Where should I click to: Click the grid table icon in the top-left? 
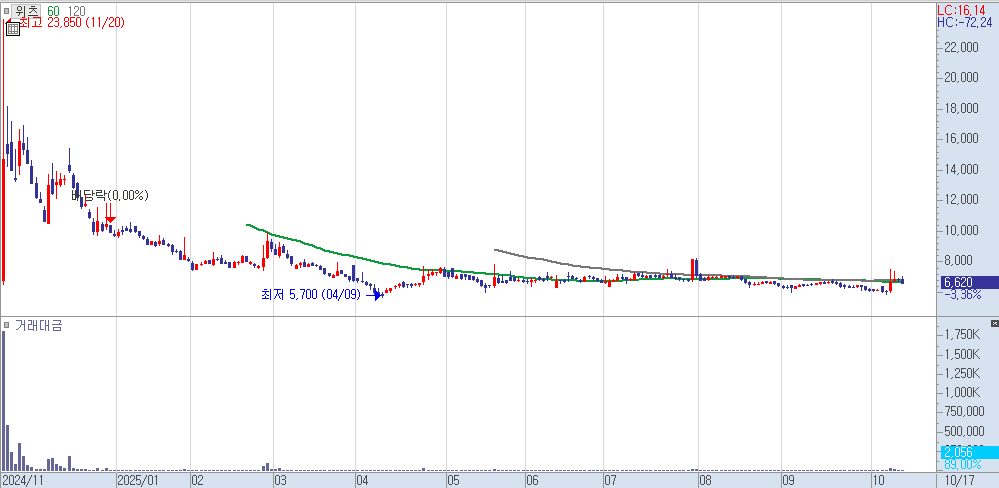tap(12, 29)
